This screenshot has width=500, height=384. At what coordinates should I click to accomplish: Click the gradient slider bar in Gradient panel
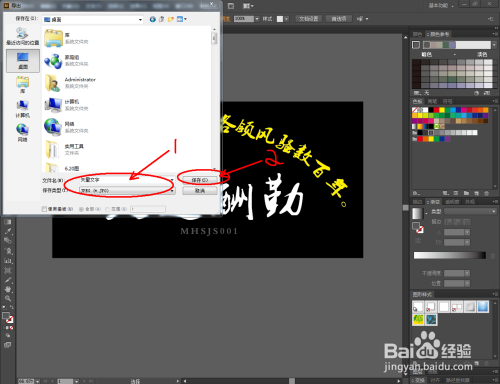coord(450,255)
